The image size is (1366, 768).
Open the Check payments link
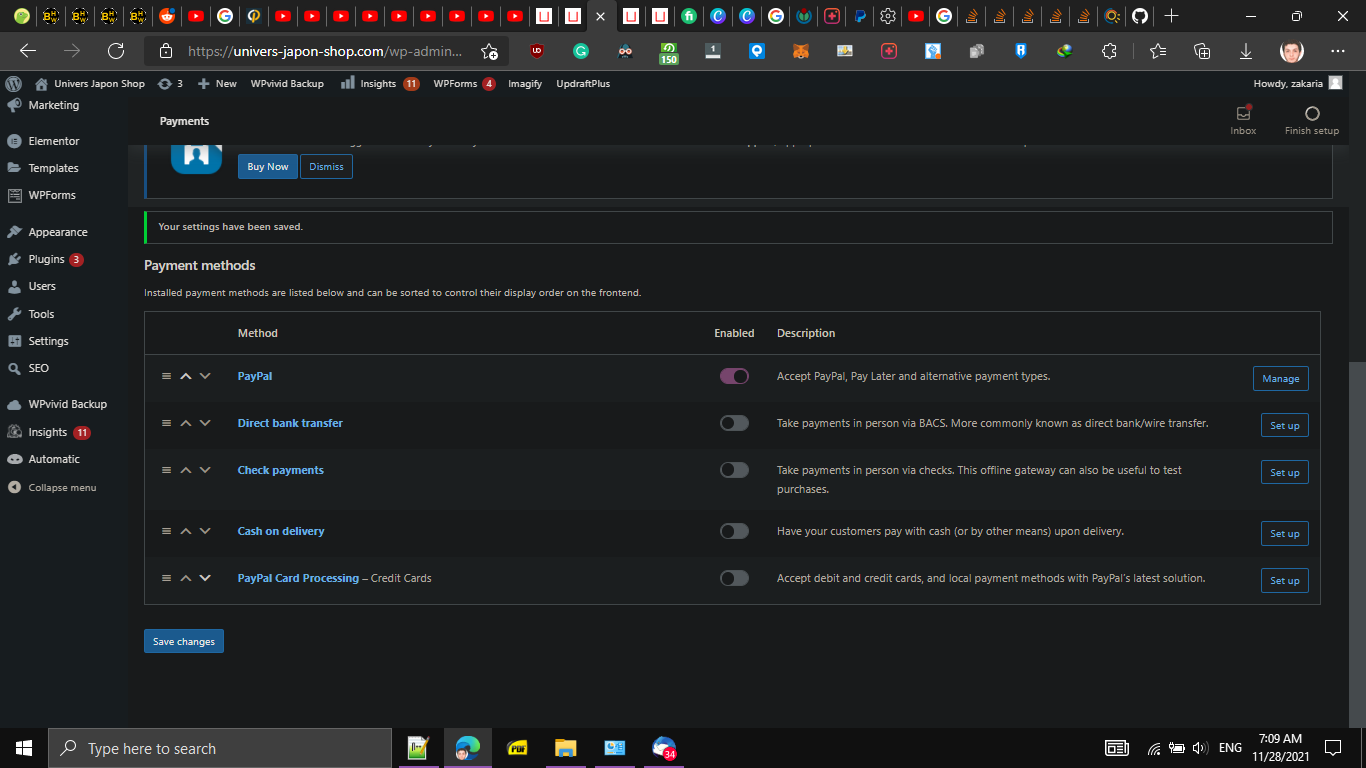tap(281, 470)
